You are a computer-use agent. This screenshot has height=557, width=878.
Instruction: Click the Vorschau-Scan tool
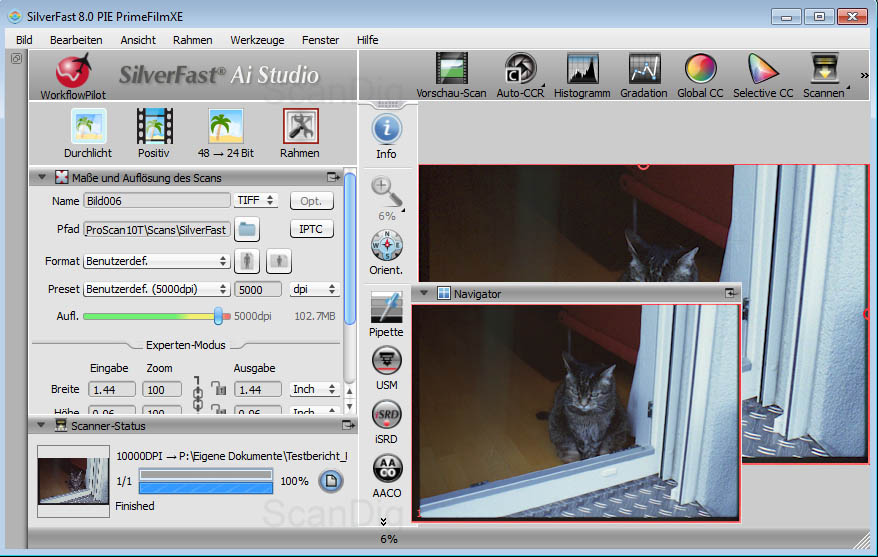click(x=451, y=76)
